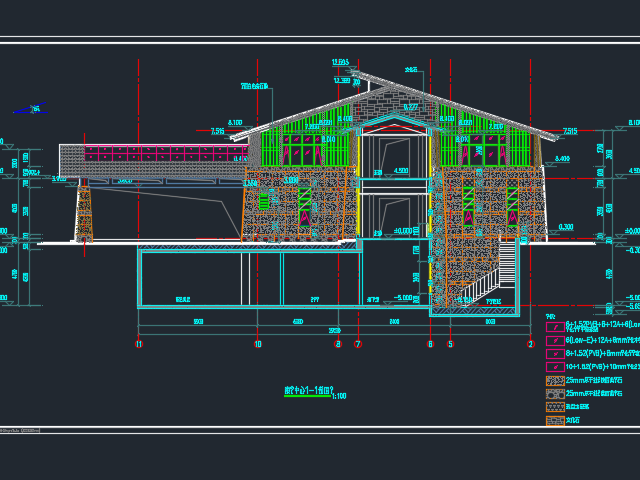Viewport: 640px width, 480px height.
Task: Select the 10+1.52(PVB)+10mm legend text
Action: pyautogui.click(x=603, y=367)
